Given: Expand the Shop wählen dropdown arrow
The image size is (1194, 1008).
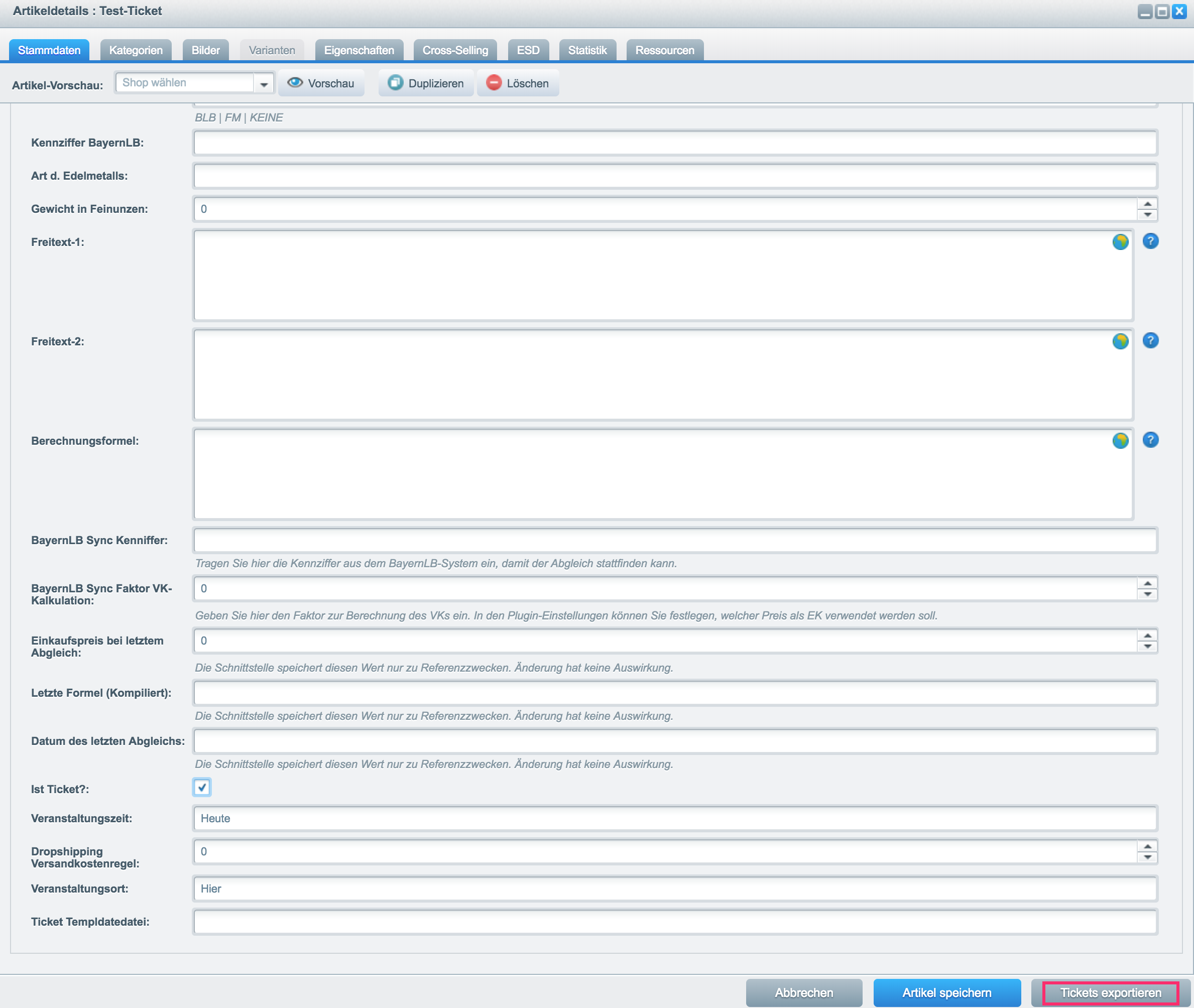Looking at the screenshot, I should coord(264,84).
